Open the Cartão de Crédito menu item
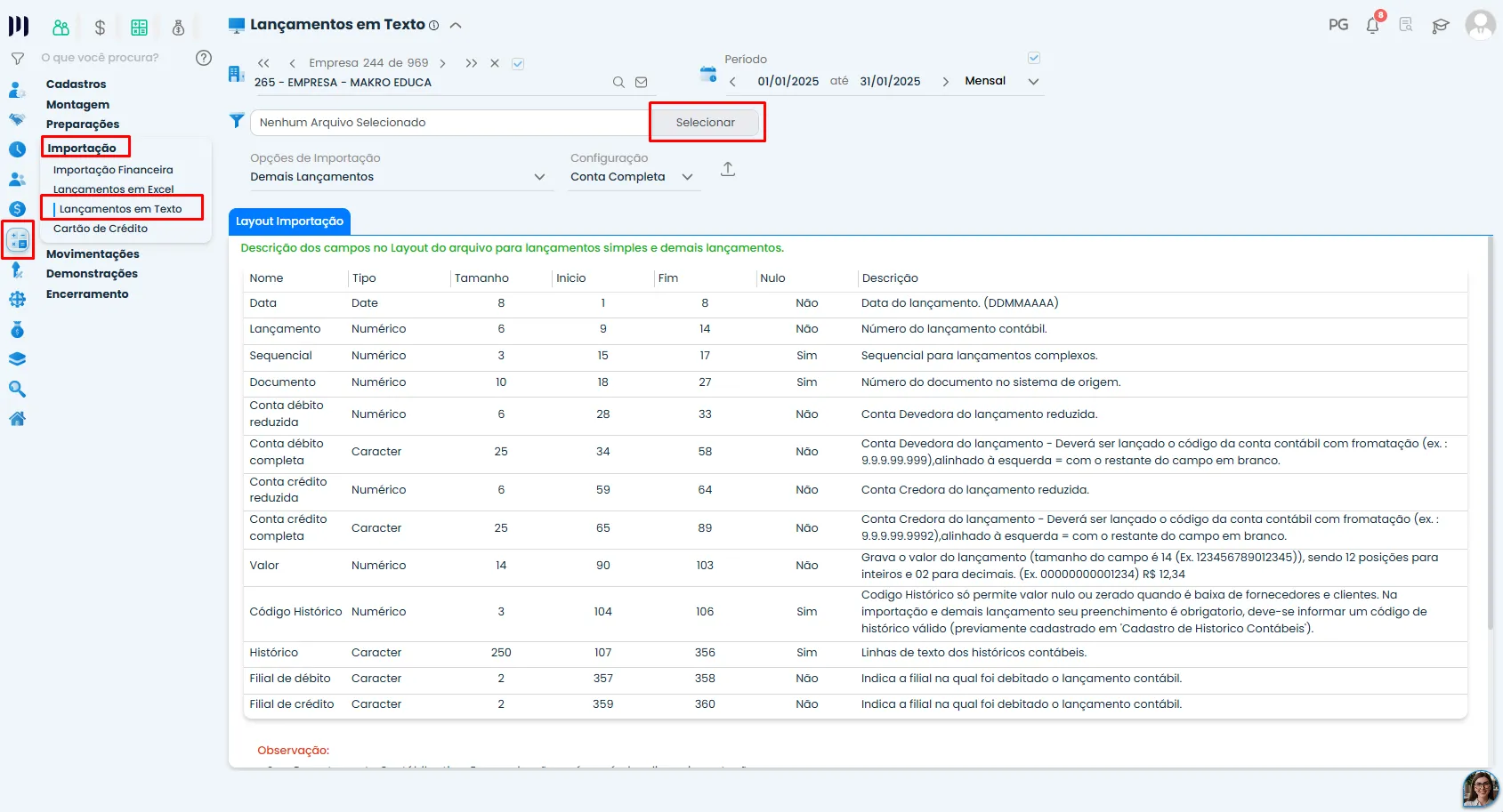 click(101, 229)
